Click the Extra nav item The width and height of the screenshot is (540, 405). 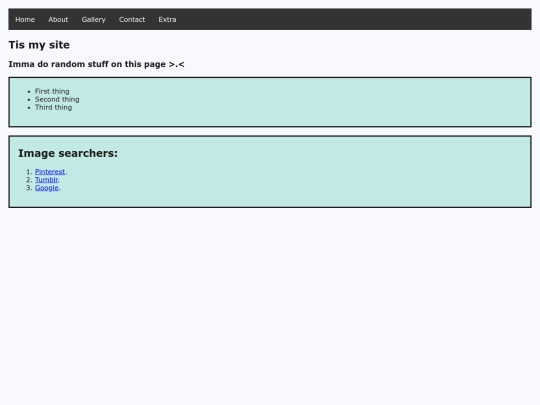click(x=167, y=20)
